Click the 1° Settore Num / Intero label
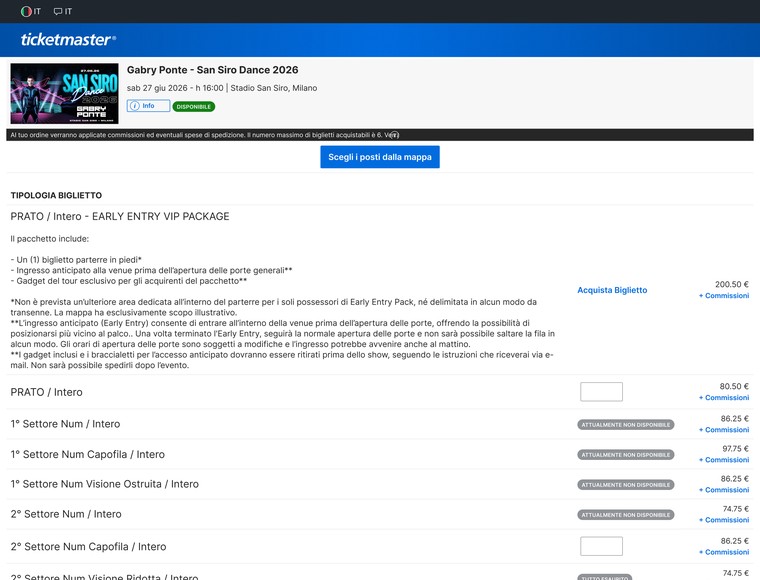The image size is (760, 580). point(65,424)
